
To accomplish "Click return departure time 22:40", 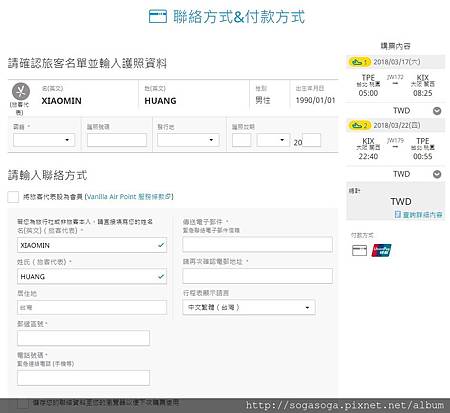I will pyautogui.click(x=368, y=156).
